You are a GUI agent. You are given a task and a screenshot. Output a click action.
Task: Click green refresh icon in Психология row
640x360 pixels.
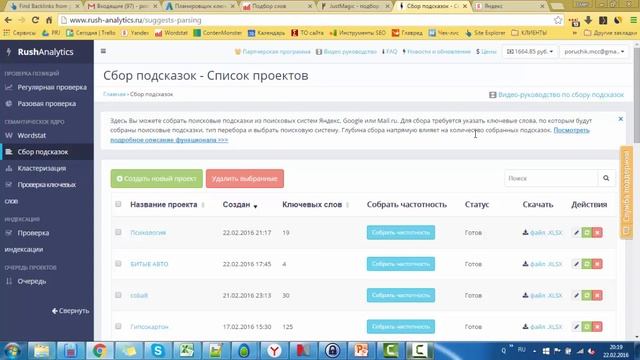coord(587,233)
